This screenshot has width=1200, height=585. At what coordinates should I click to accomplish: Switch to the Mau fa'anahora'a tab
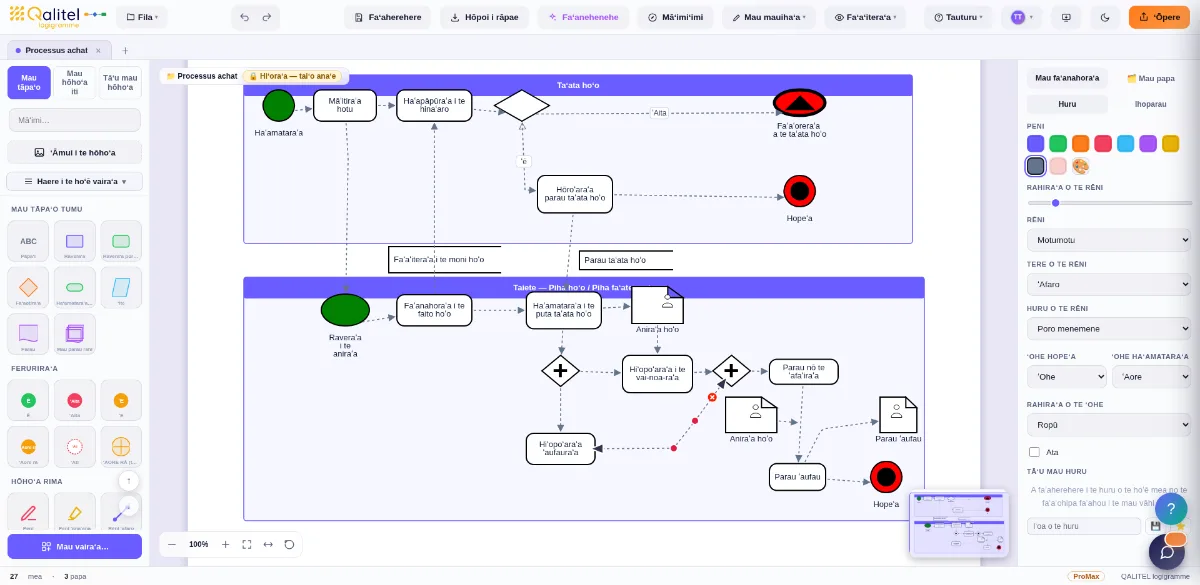pos(1067,77)
